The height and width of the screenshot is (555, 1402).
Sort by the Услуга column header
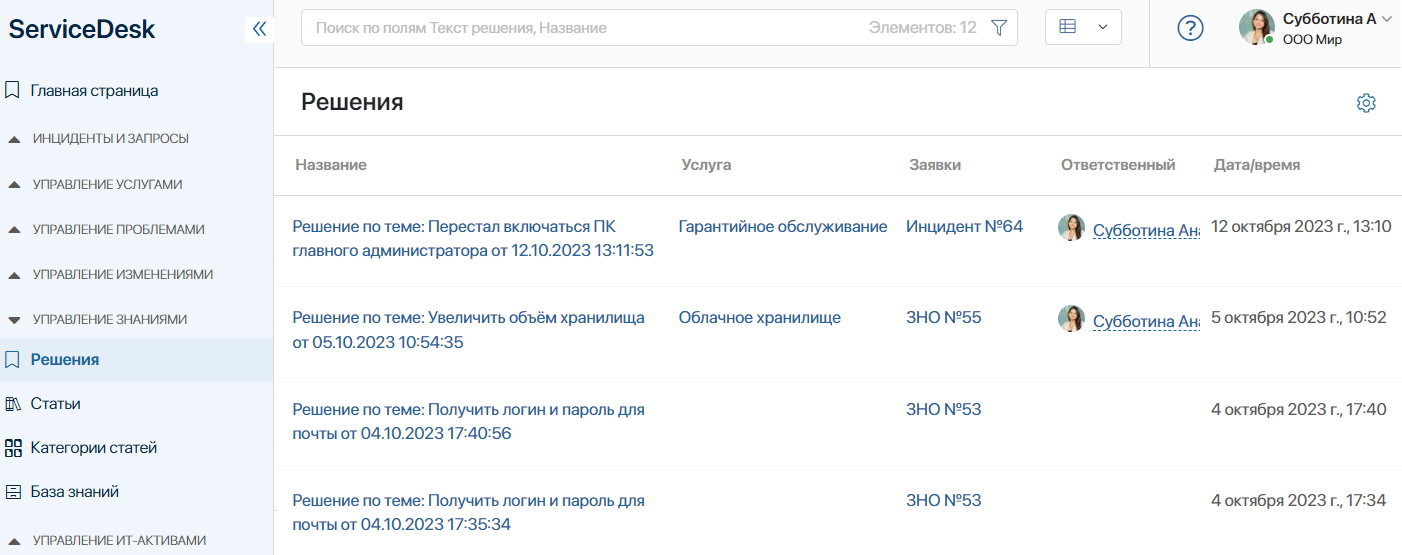(706, 165)
